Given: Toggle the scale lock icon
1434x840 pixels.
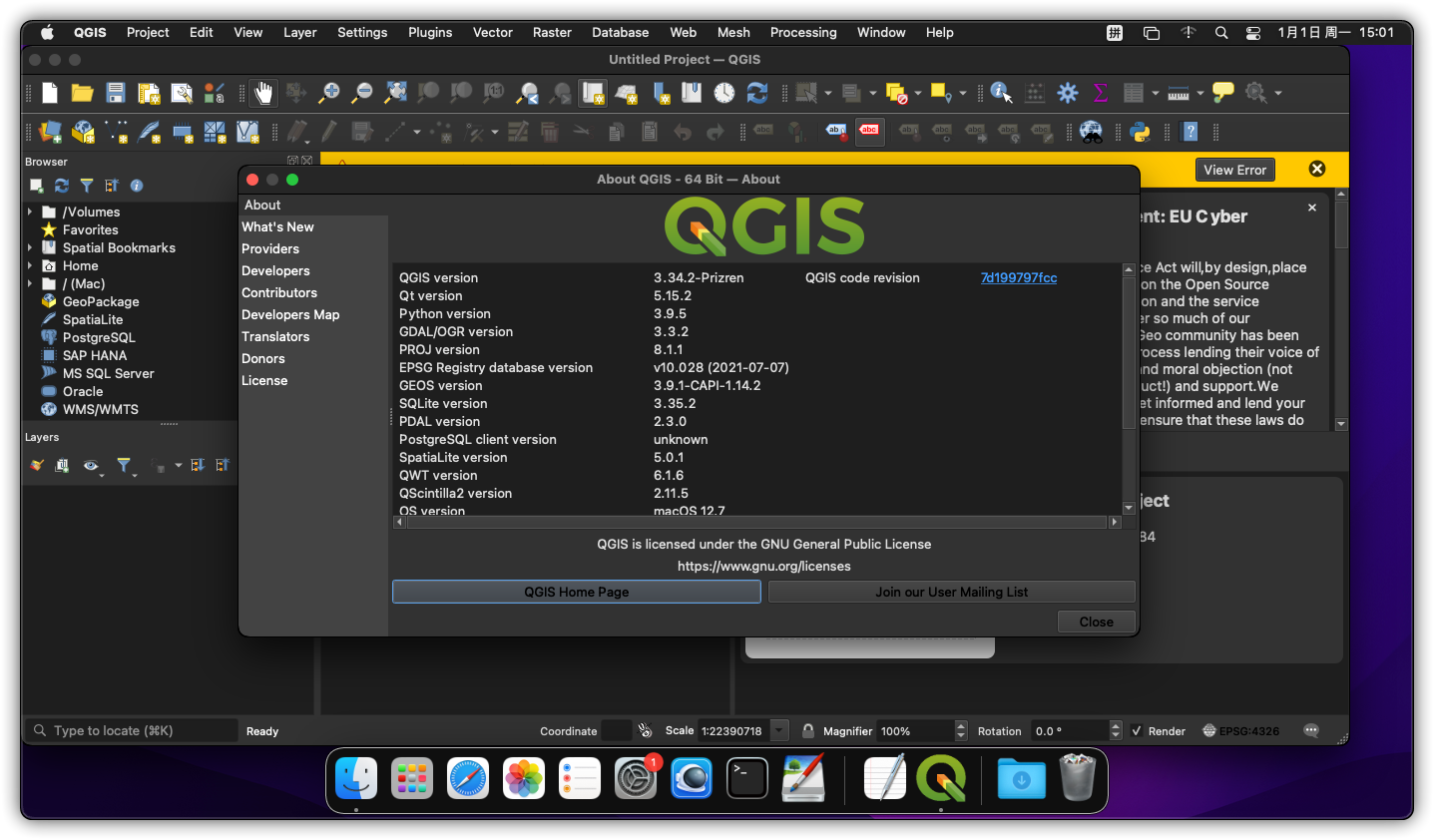Looking at the screenshot, I should point(808,731).
